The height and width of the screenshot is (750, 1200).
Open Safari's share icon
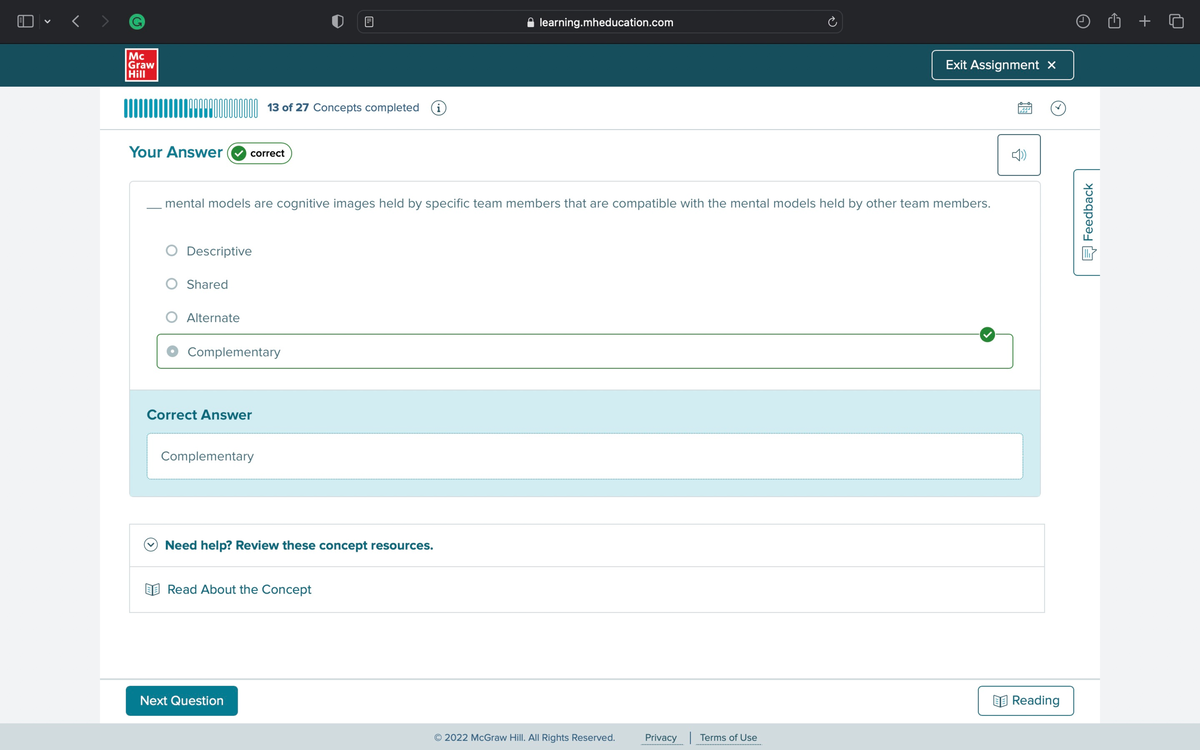(1115, 22)
